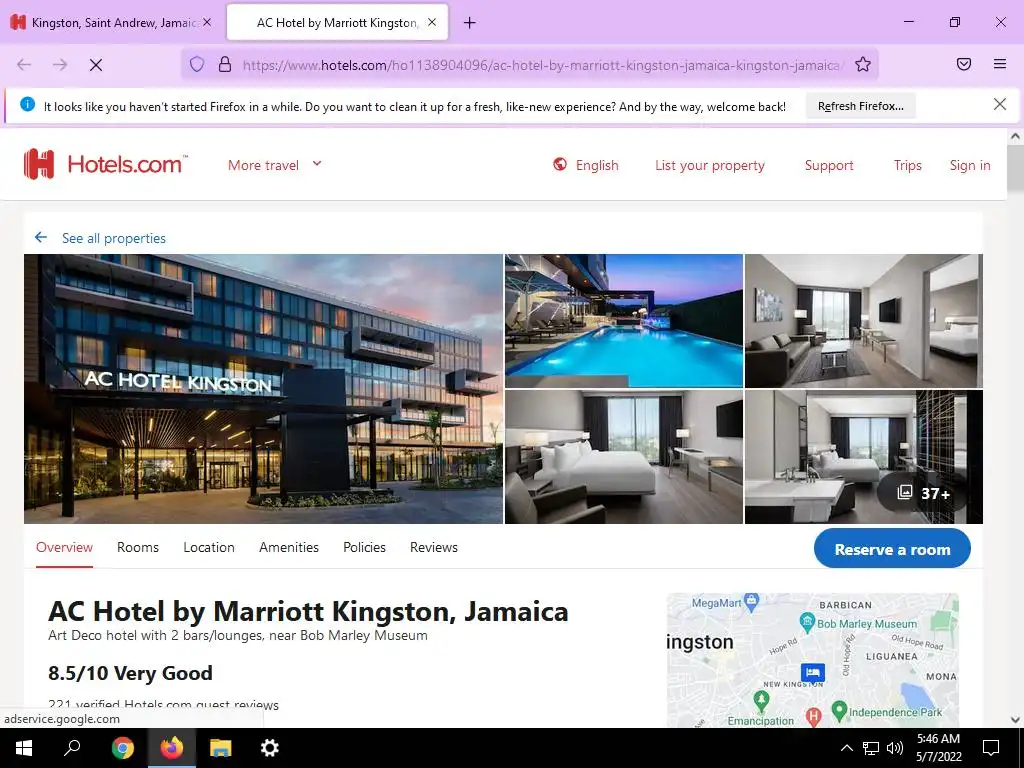
Task: Close the Kingston, Saint Andrew tab
Action: (x=207, y=22)
